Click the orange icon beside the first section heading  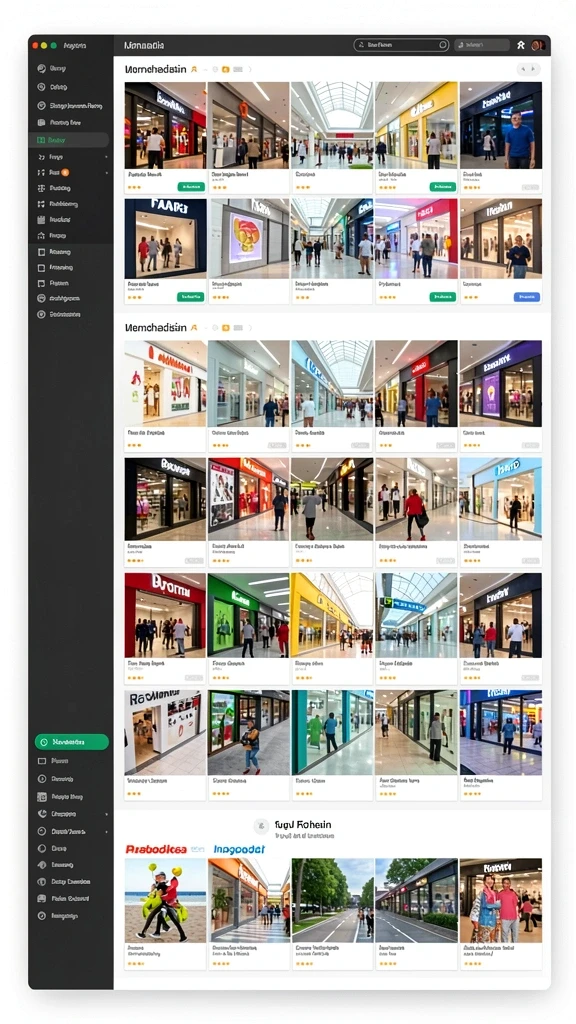(193, 69)
